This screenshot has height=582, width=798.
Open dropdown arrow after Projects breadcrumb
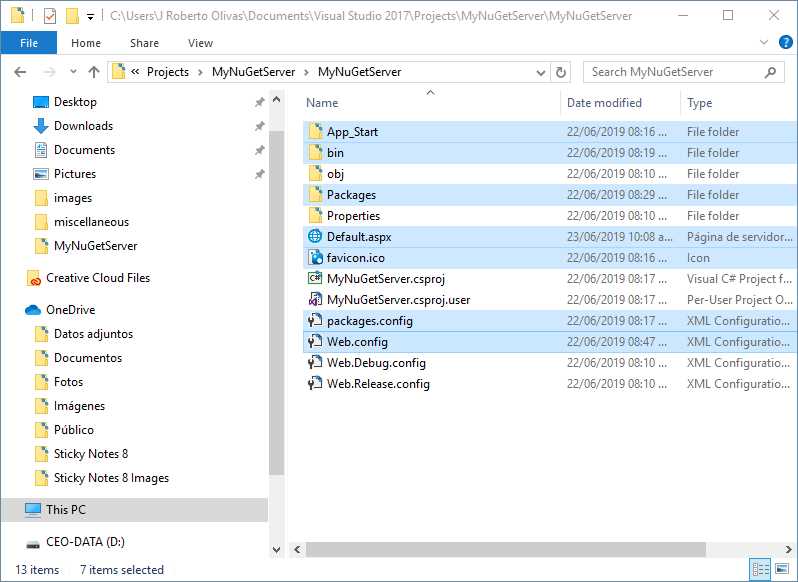(x=201, y=72)
